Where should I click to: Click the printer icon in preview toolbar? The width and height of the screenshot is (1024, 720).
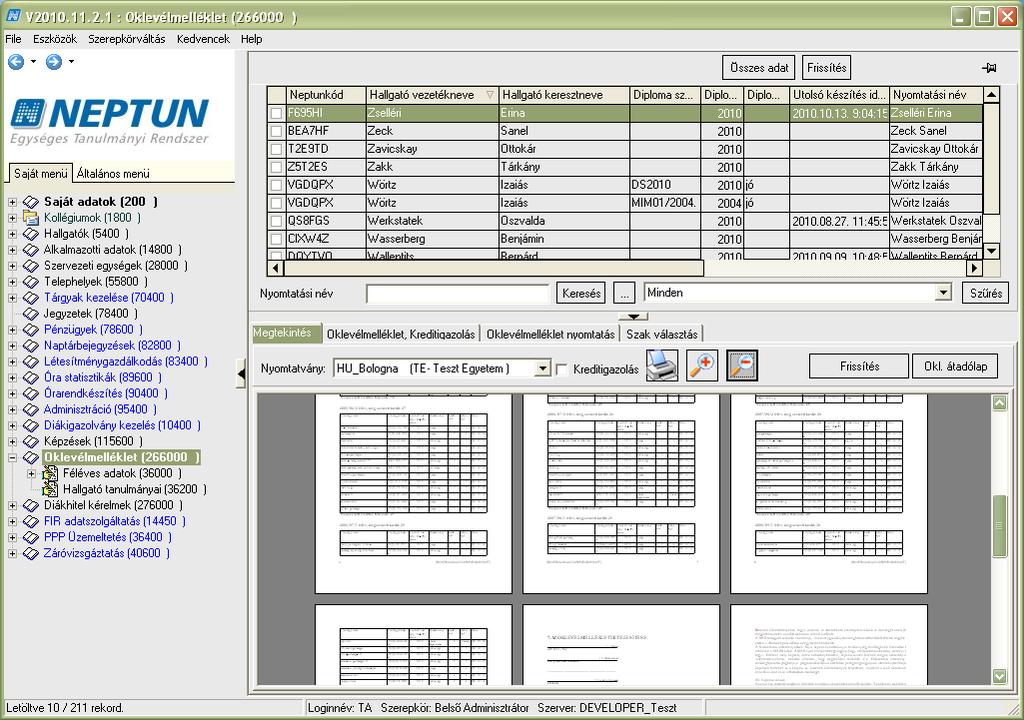662,366
